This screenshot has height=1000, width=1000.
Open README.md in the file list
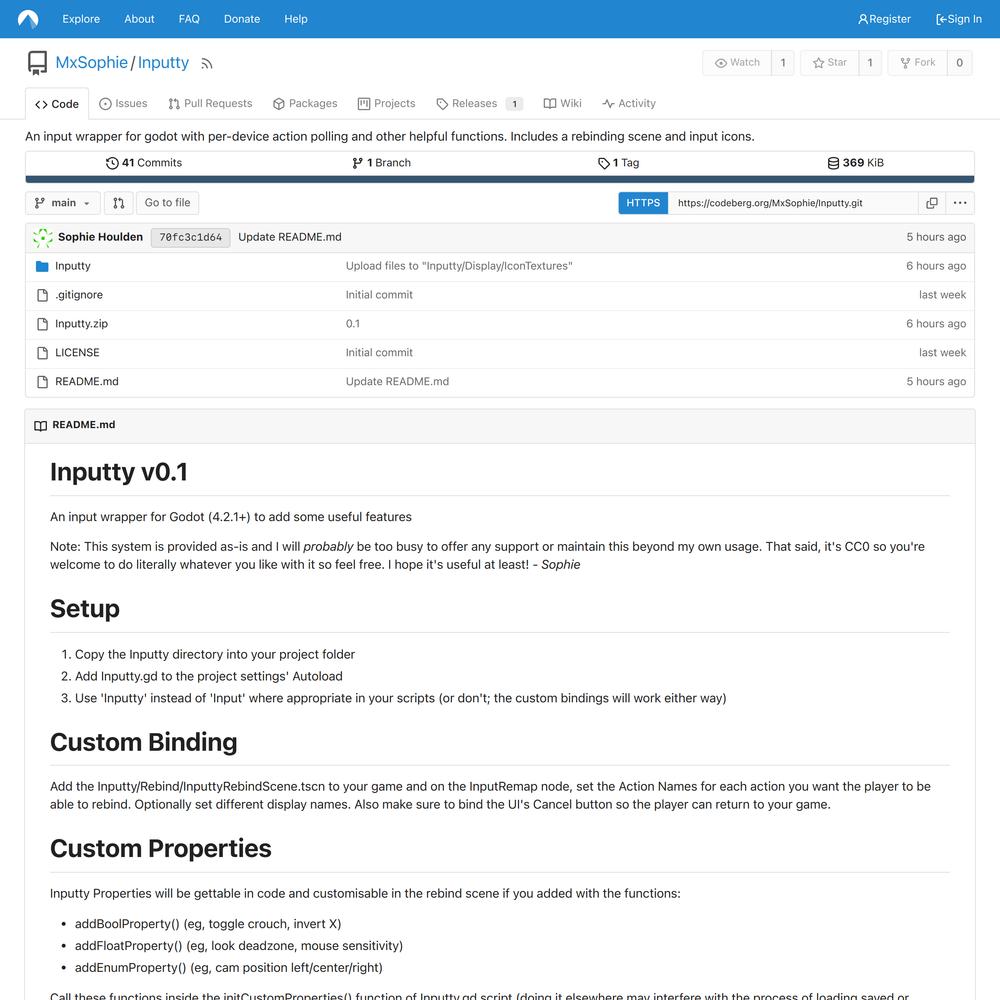pyautogui.click(x=87, y=381)
